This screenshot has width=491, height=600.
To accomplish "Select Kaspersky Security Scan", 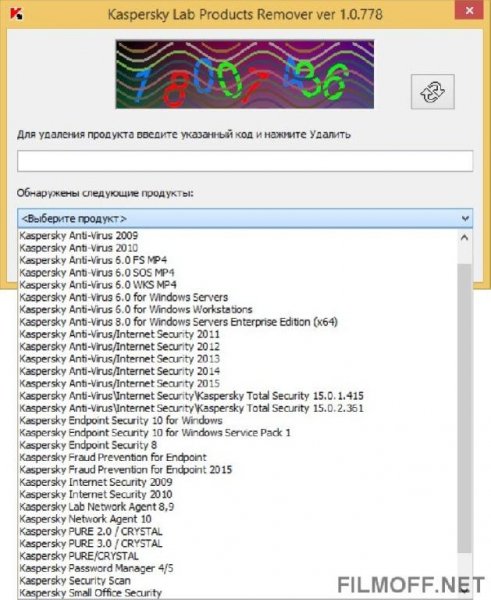I will click(238, 580).
